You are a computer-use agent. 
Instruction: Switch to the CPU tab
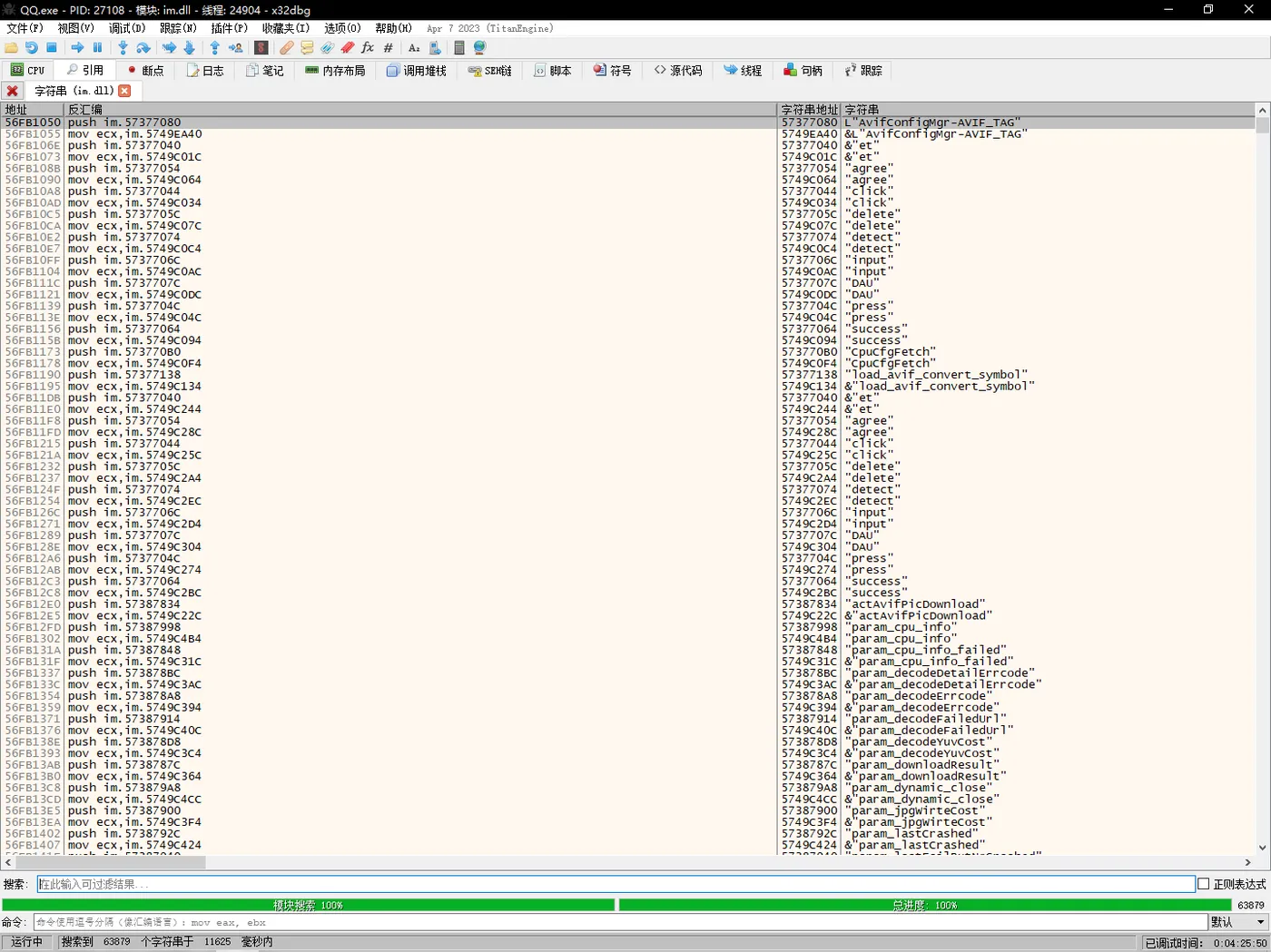28,71
